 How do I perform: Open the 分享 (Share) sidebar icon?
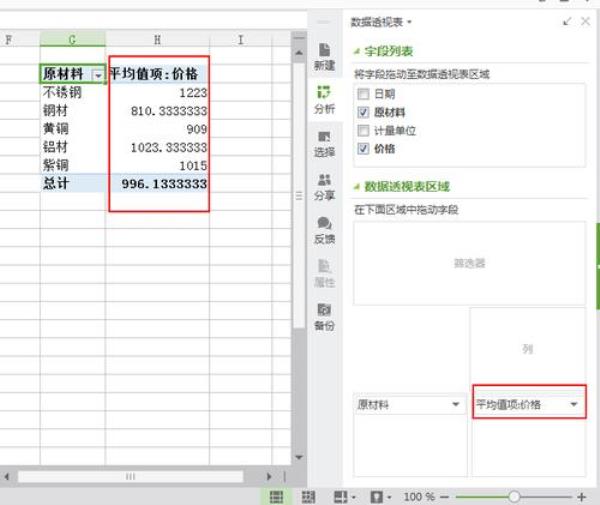point(324,187)
